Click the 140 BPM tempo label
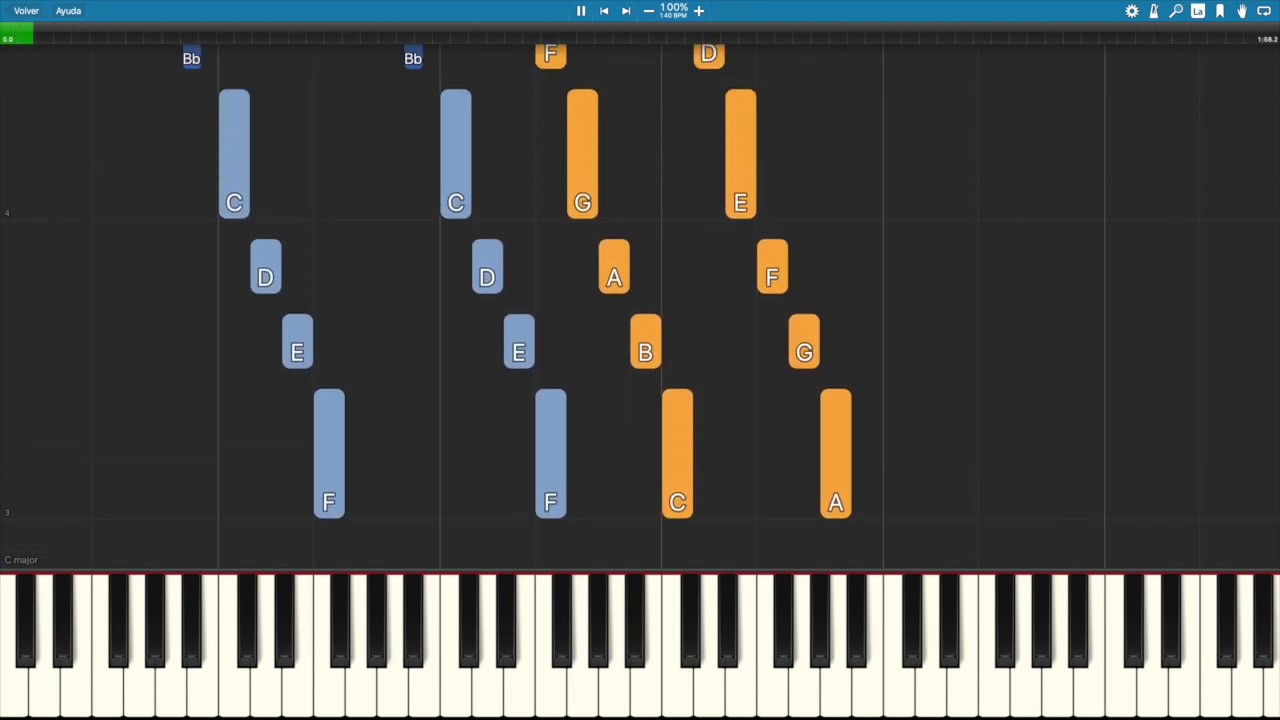 [674, 16]
